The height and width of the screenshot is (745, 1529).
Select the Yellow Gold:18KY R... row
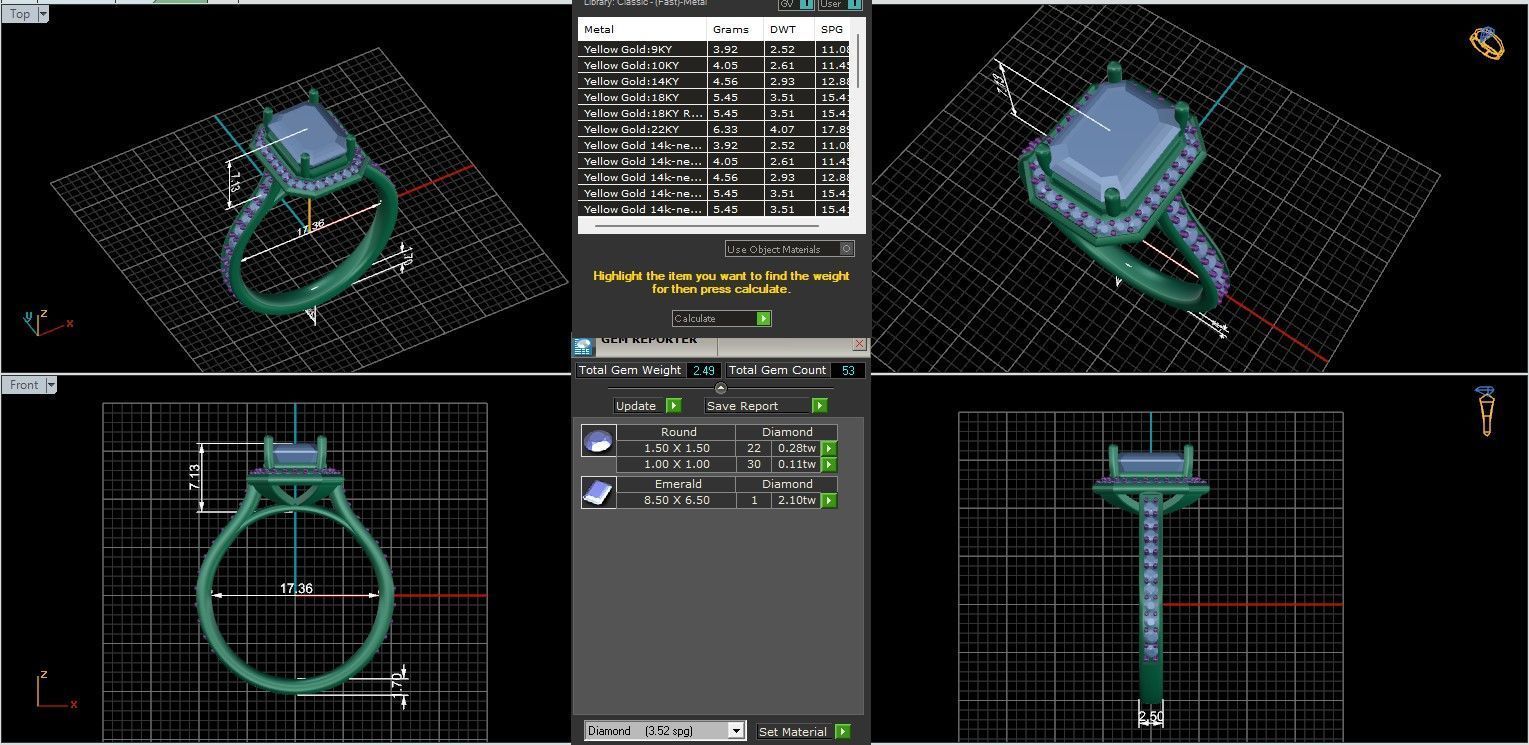(716, 113)
